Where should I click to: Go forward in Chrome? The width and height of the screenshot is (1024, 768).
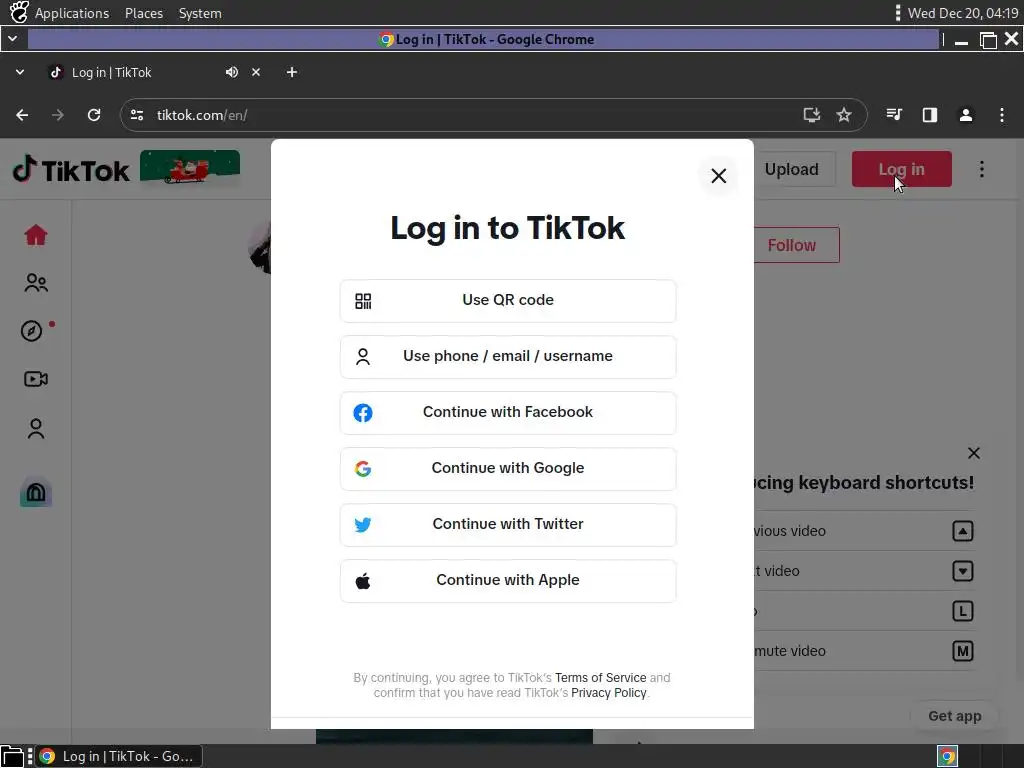58,115
